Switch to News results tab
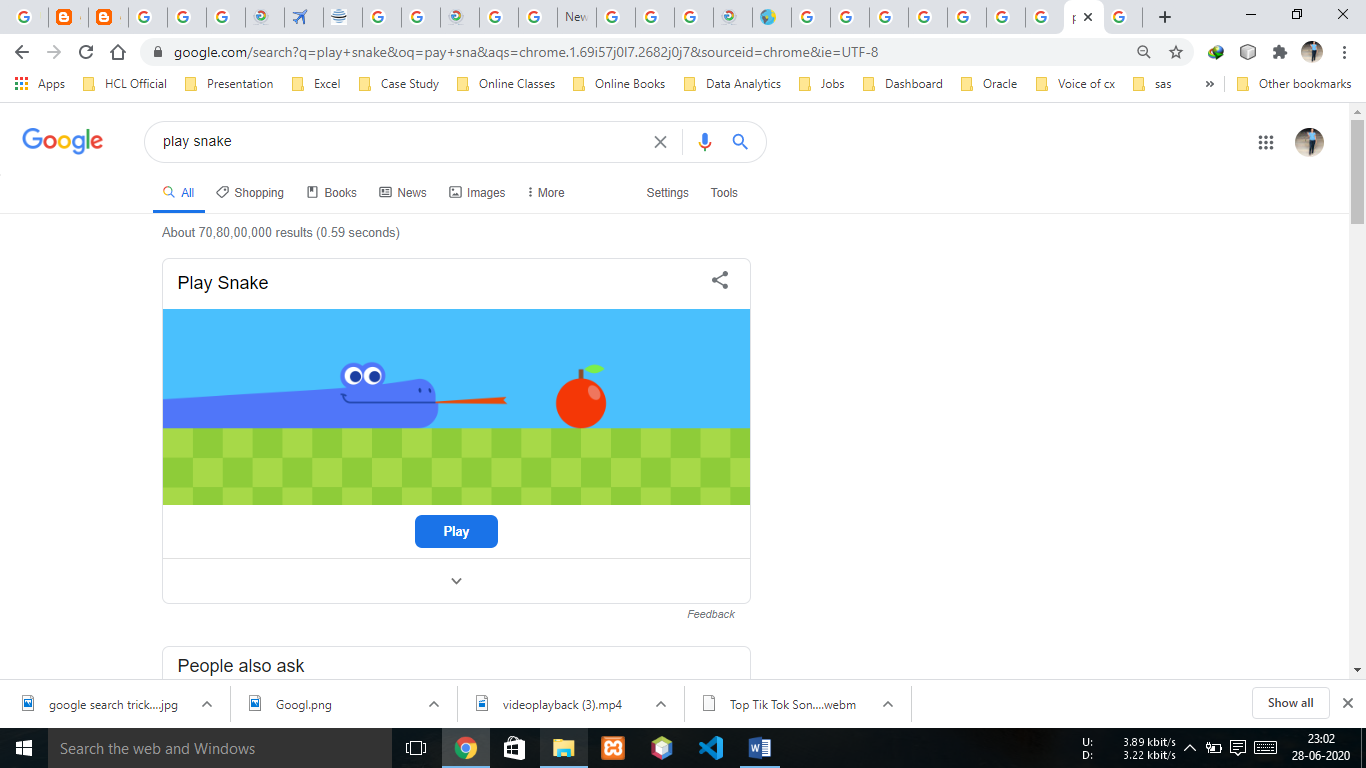The height and width of the screenshot is (768, 1366). [x=403, y=192]
